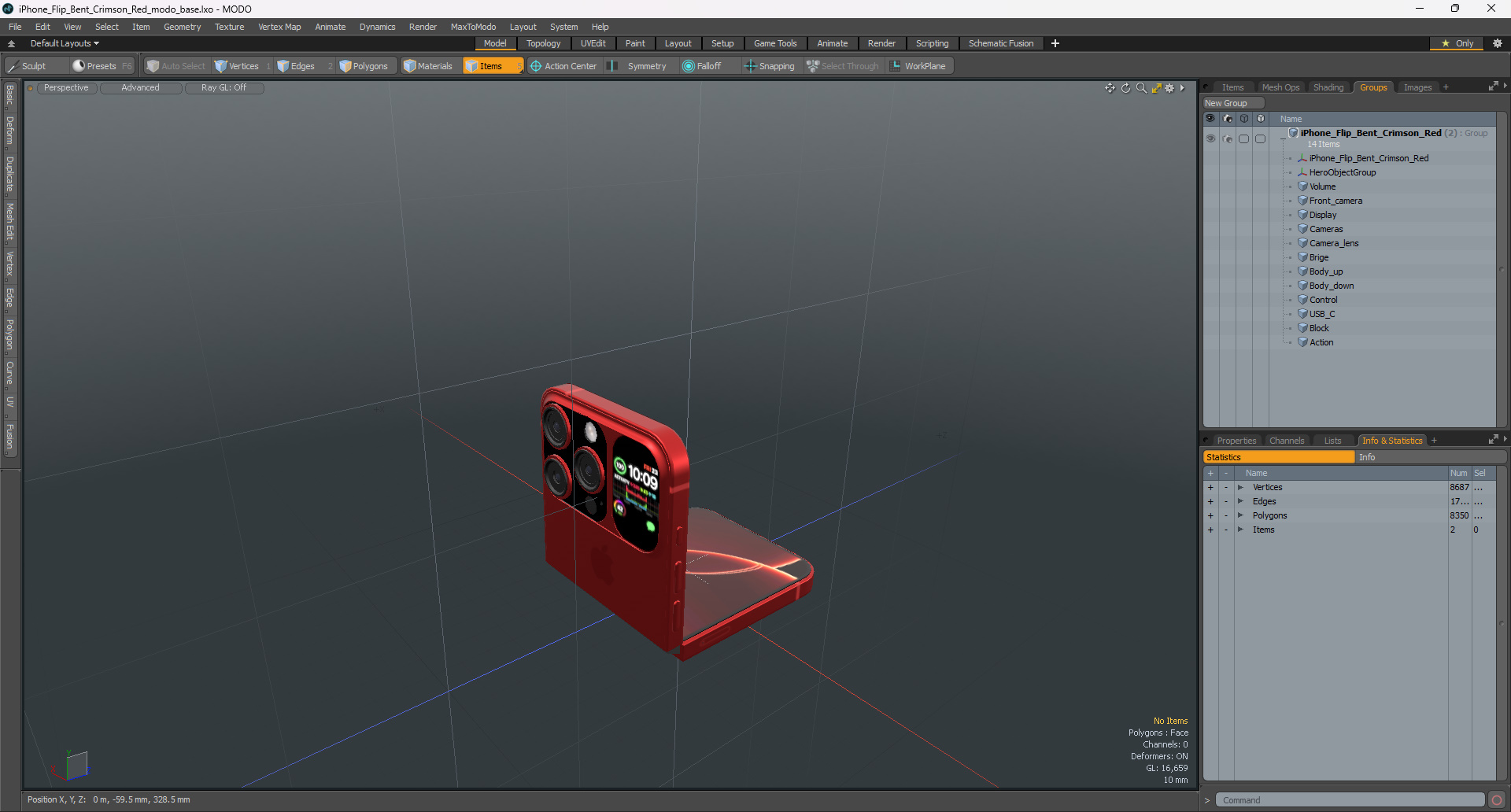The height and width of the screenshot is (812, 1511).
Task: Click the Command input field
Action: pyautogui.click(x=1350, y=800)
